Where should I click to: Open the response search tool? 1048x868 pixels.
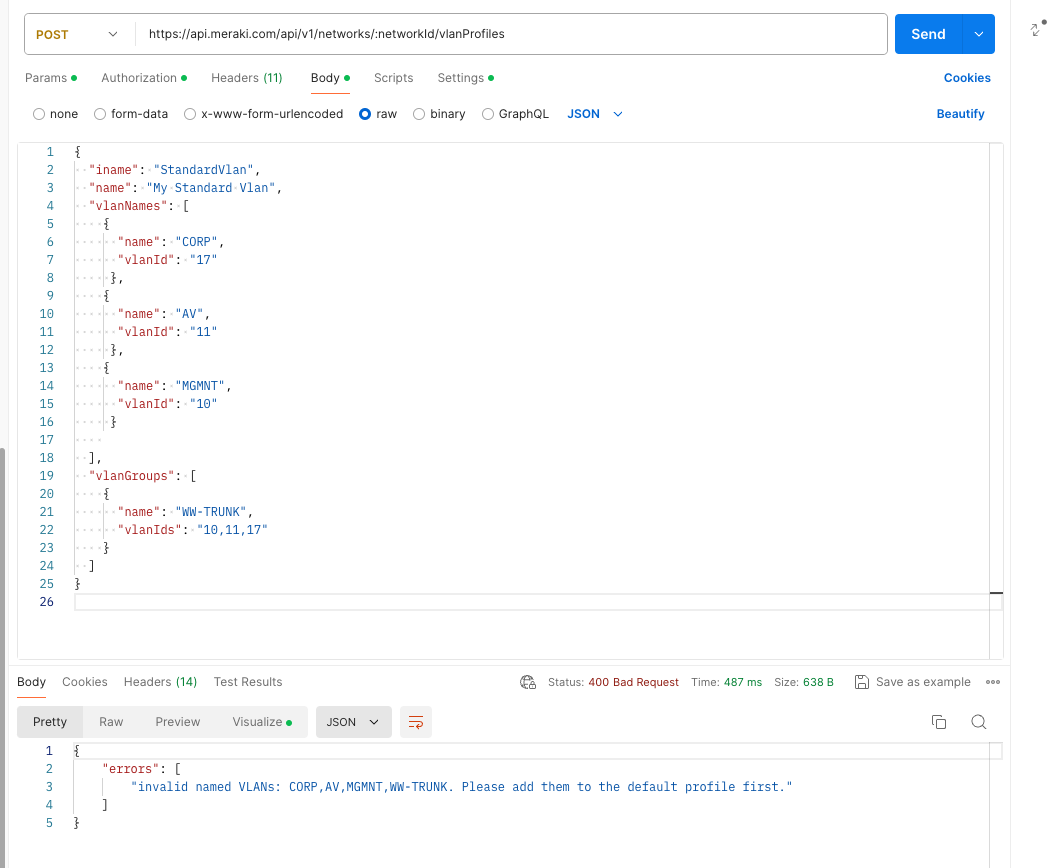click(978, 721)
